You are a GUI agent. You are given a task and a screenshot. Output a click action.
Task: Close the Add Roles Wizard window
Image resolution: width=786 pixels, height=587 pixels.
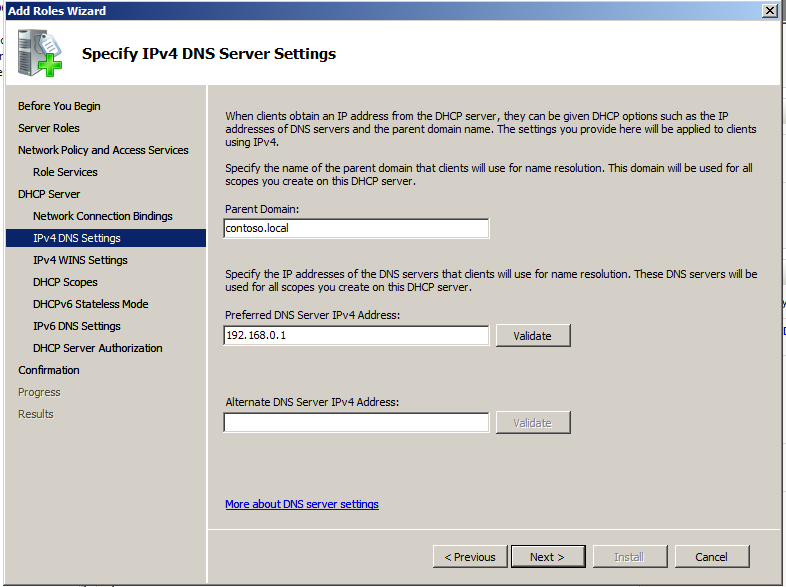(x=769, y=11)
